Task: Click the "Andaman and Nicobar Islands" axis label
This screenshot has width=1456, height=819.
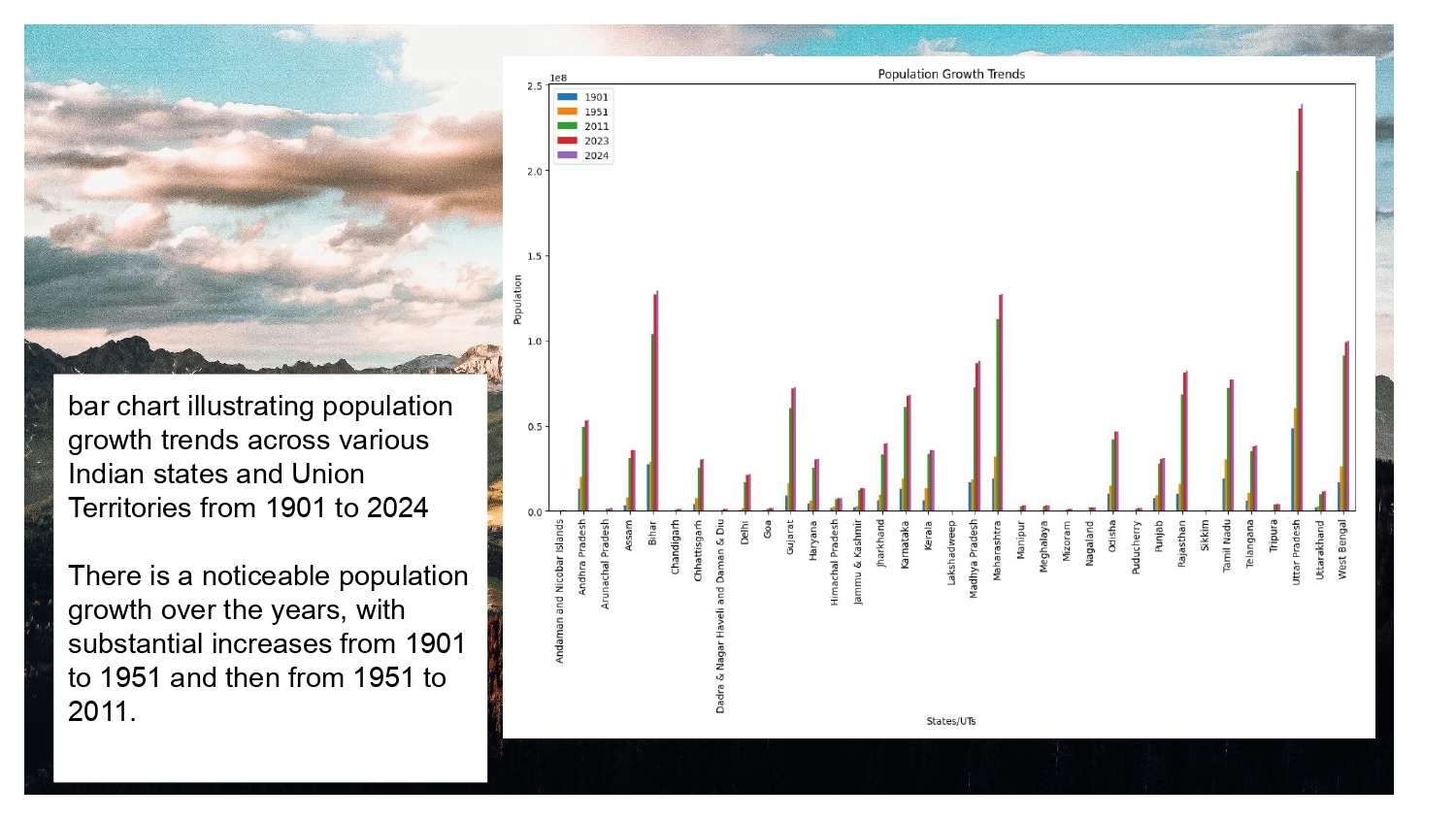Action: 560,590
